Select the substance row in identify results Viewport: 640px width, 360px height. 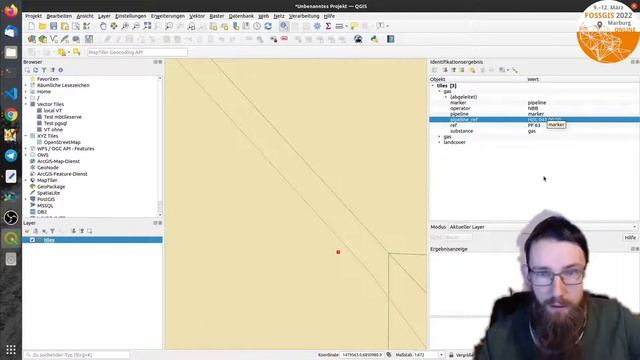tap(534, 131)
